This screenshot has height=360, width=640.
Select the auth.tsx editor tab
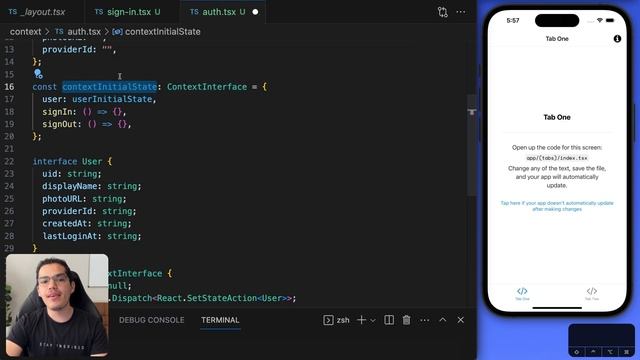pos(218,12)
